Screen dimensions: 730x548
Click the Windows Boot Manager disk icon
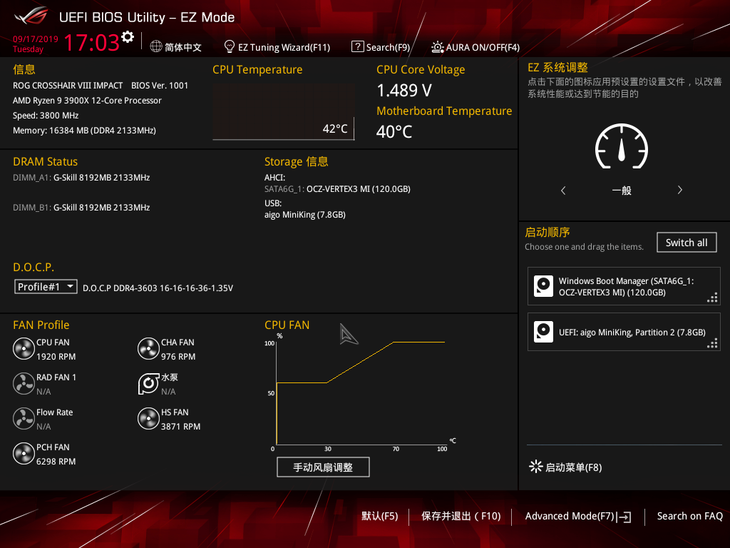(543, 286)
